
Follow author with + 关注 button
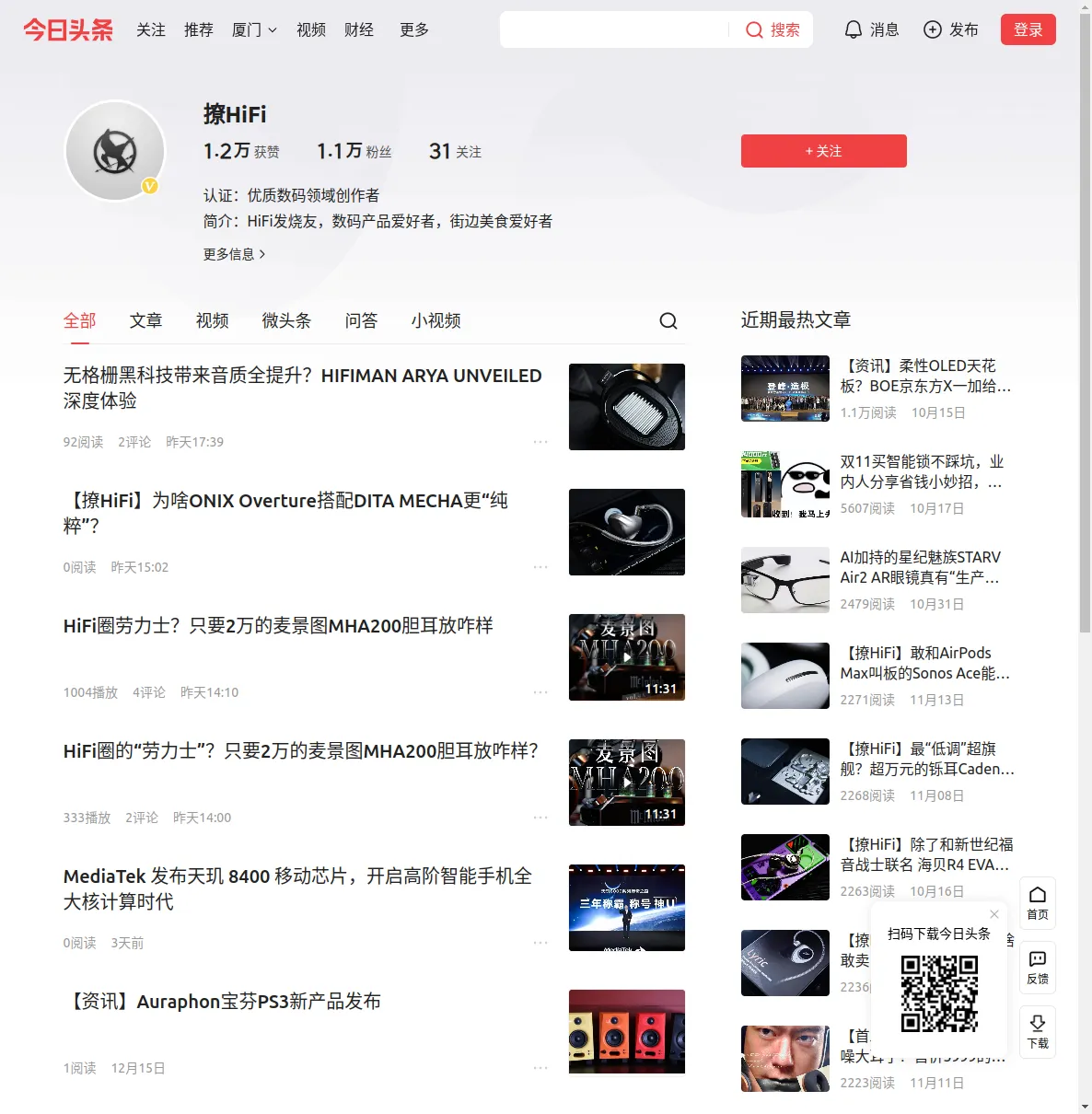(824, 151)
